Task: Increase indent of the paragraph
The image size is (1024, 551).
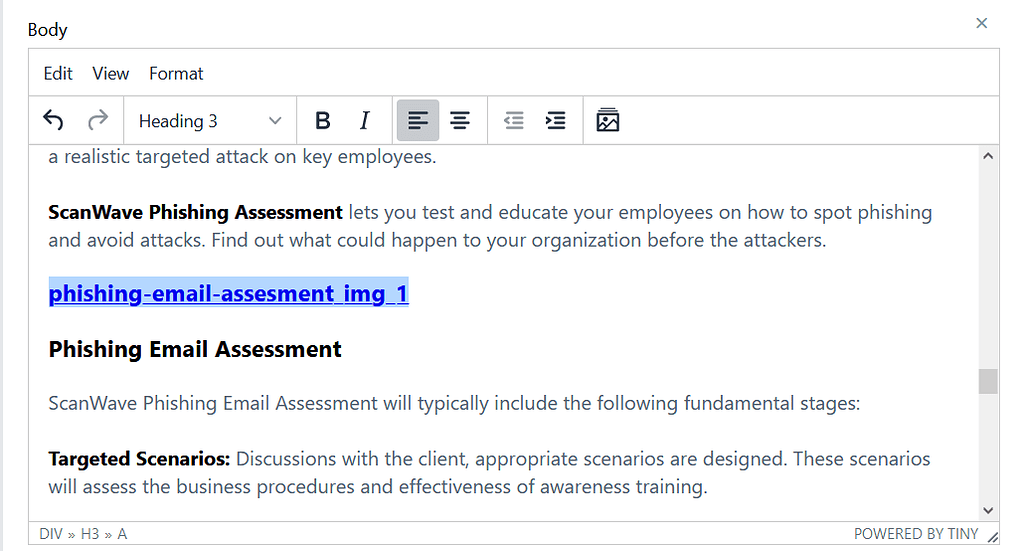Action: tap(555, 121)
